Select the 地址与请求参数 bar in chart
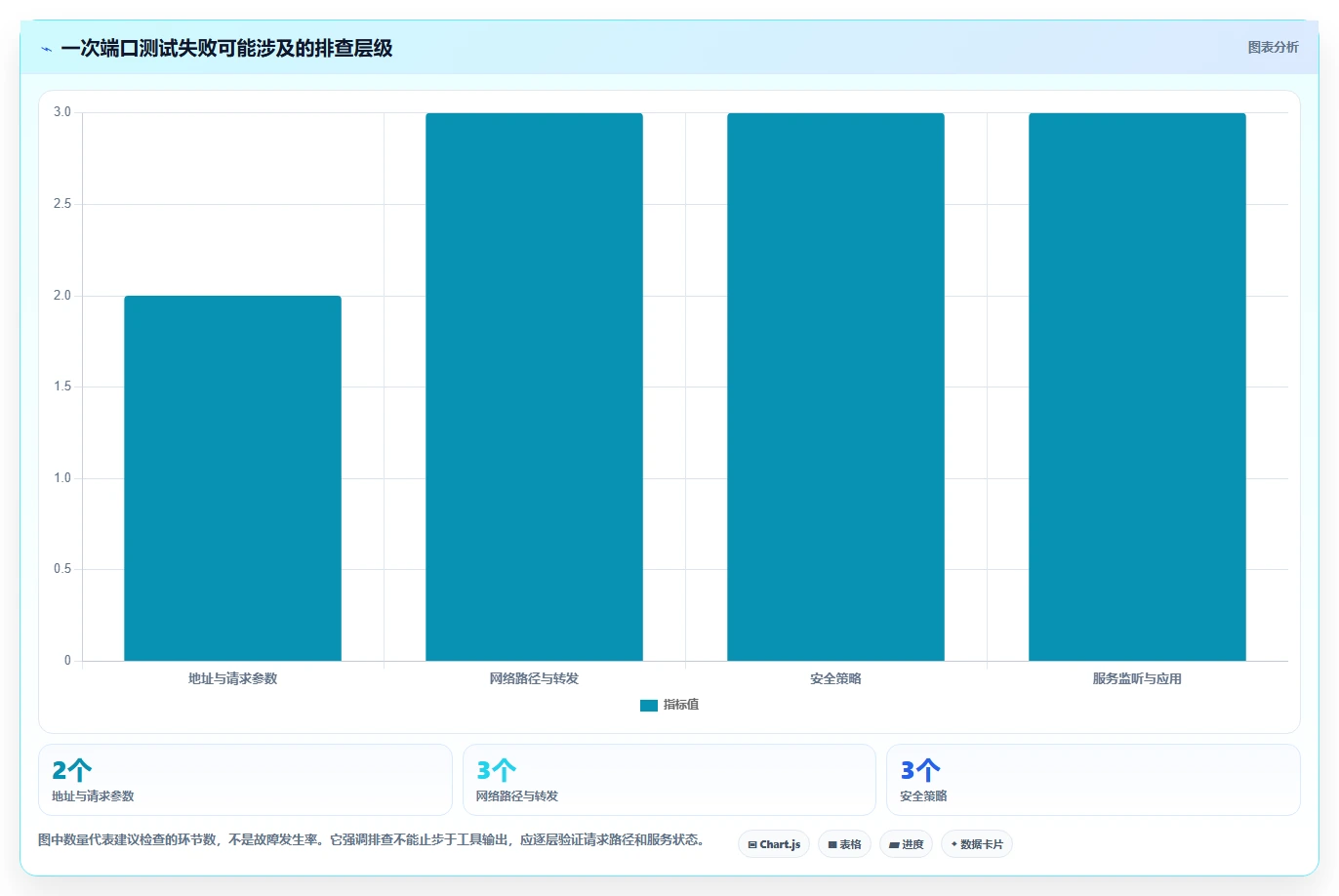 232,478
